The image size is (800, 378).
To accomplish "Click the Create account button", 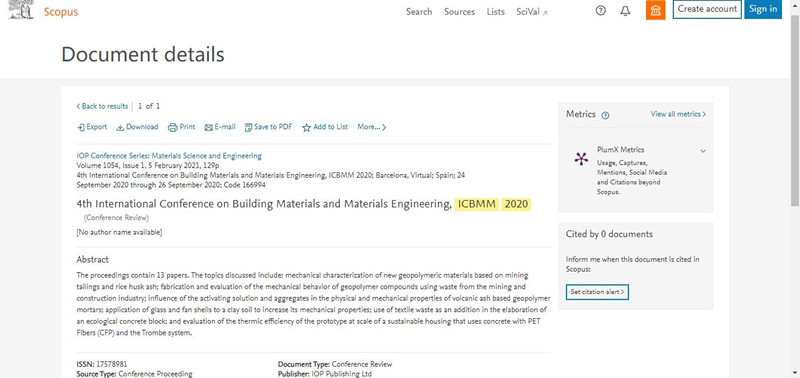I will coord(707,9).
